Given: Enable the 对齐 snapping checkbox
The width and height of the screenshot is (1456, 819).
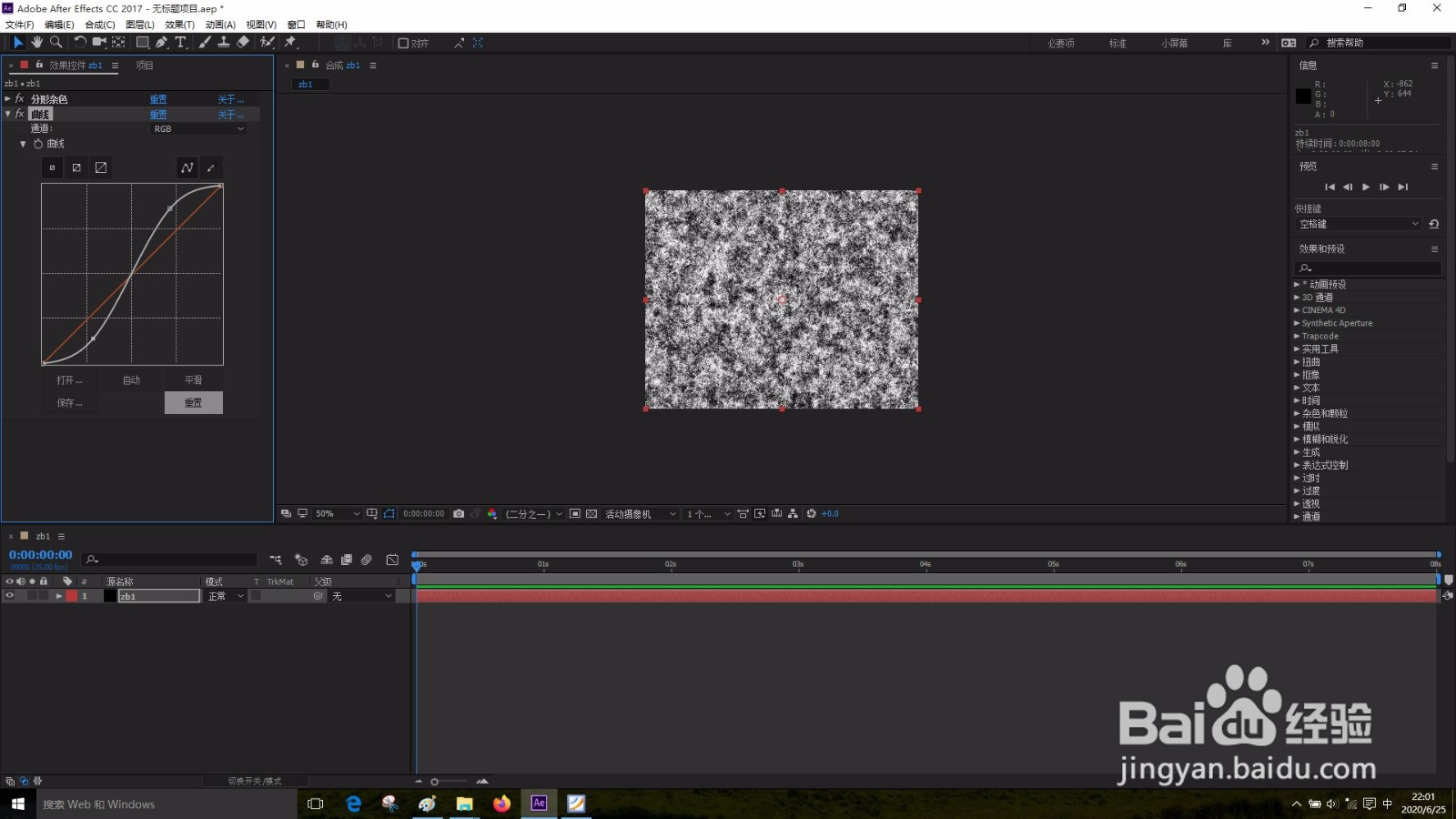Looking at the screenshot, I should tap(403, 43).
